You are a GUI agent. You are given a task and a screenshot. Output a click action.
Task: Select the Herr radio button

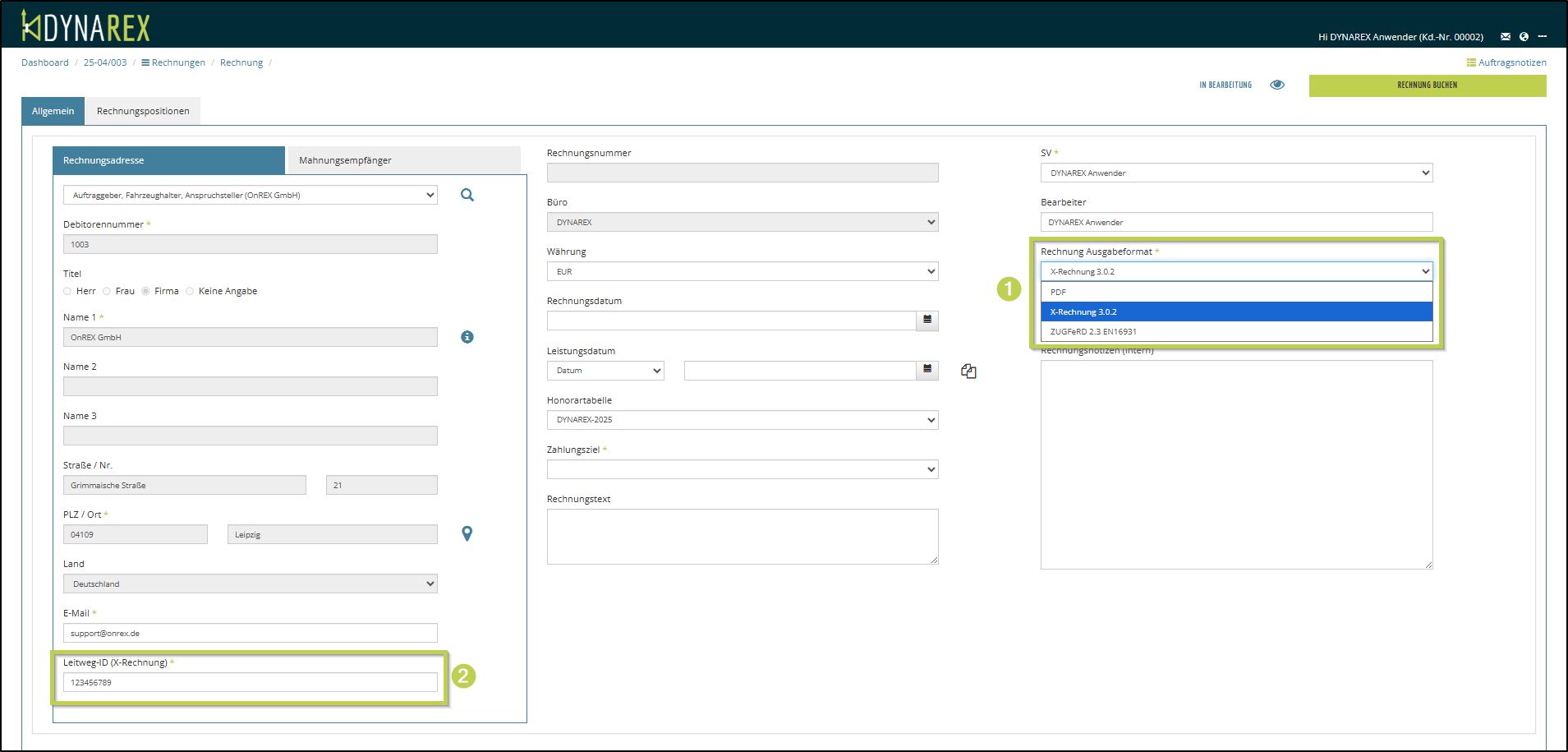point(67,291)
